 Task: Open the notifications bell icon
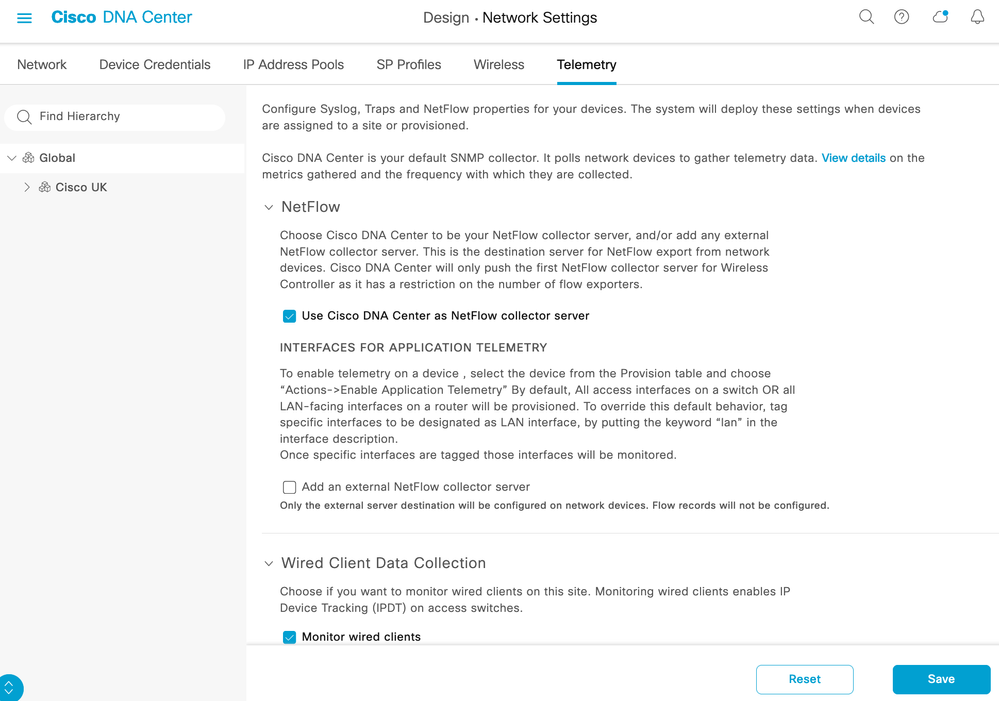pos(977,17)
